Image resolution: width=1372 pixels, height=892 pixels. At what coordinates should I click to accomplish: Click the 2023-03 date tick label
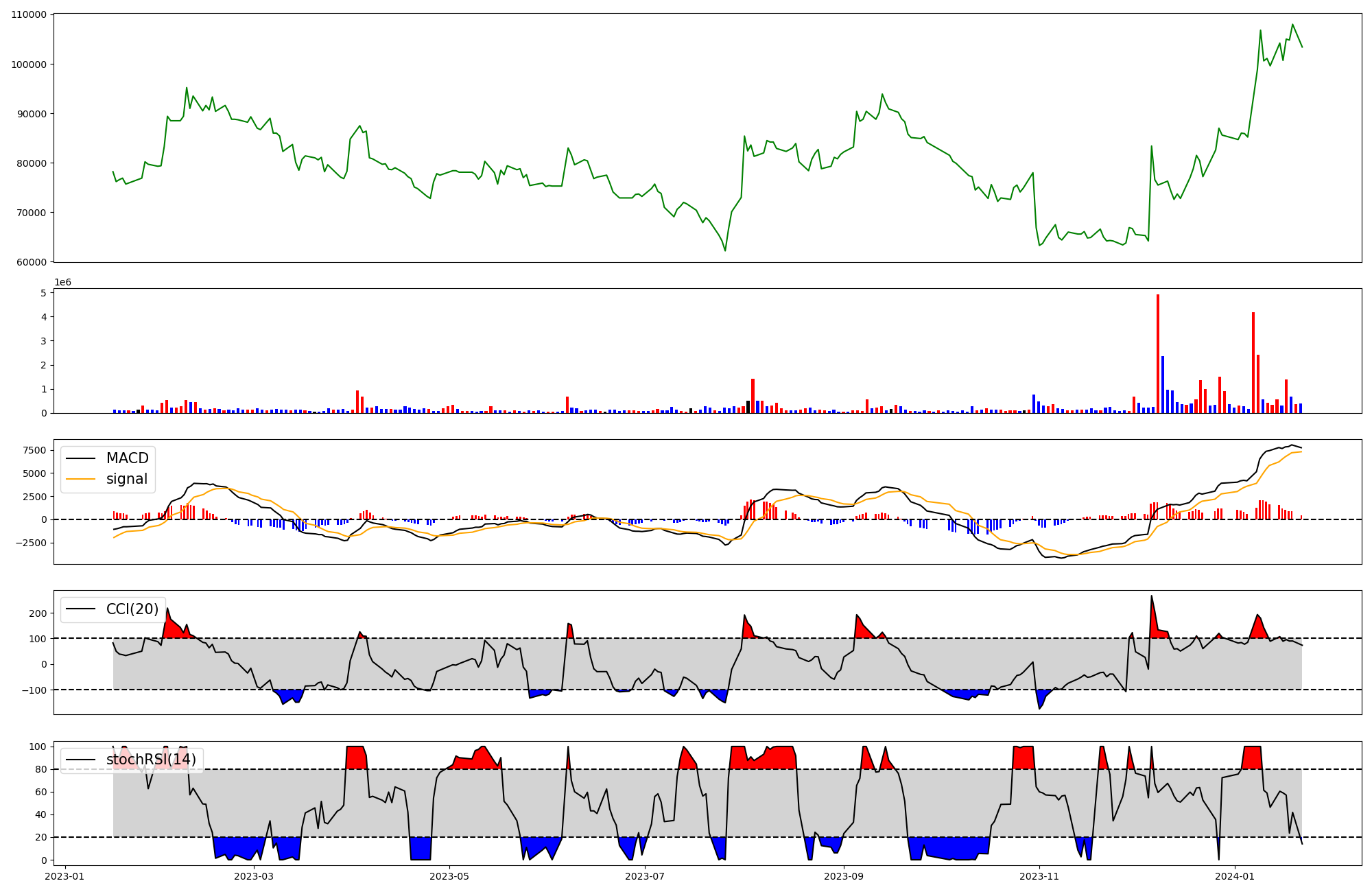tap(254, 876)
